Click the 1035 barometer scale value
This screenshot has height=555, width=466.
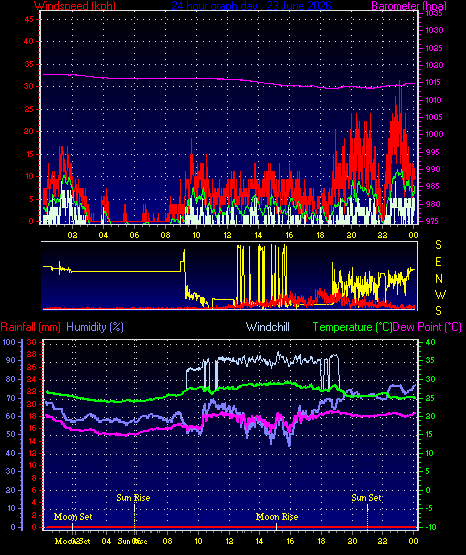point(434,13)
